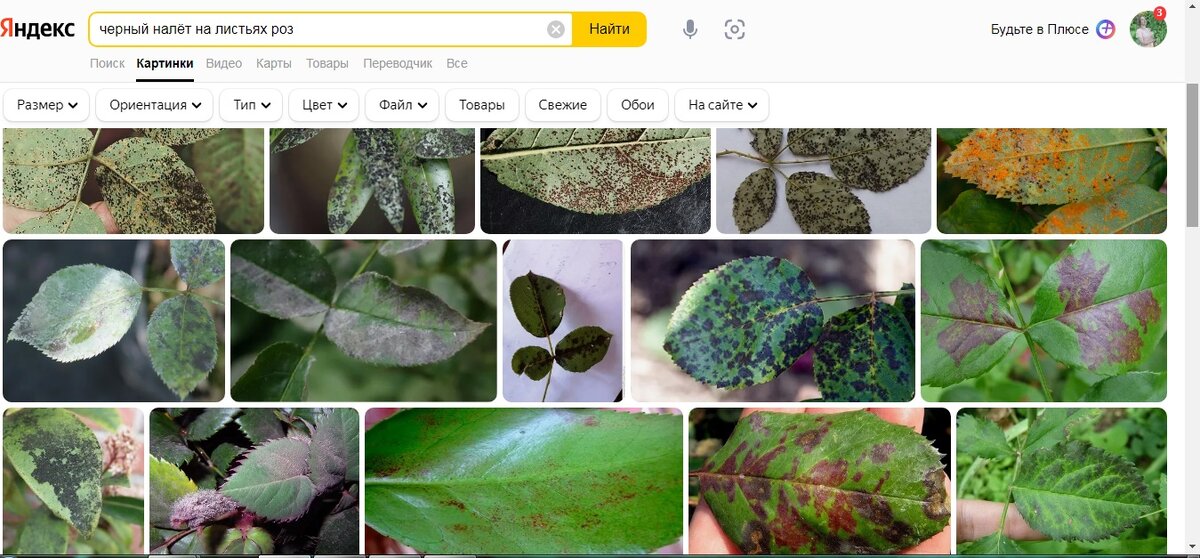This screenshot has height=558, width=1200.
Task: Open the Карты tab
Action: (273, 63)
